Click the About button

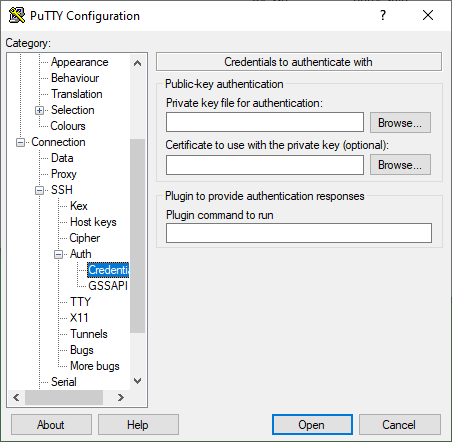coord(51,425)
